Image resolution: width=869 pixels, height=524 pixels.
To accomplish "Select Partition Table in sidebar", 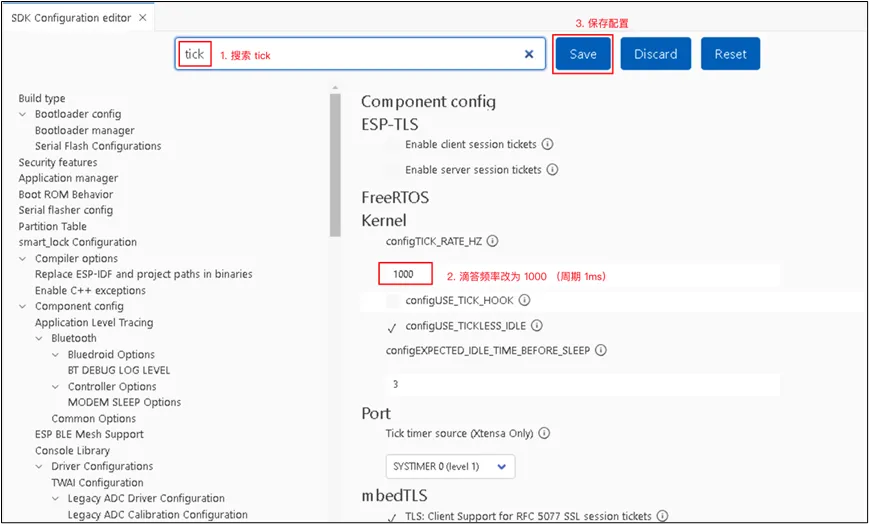I will click(x=52, y=227).
